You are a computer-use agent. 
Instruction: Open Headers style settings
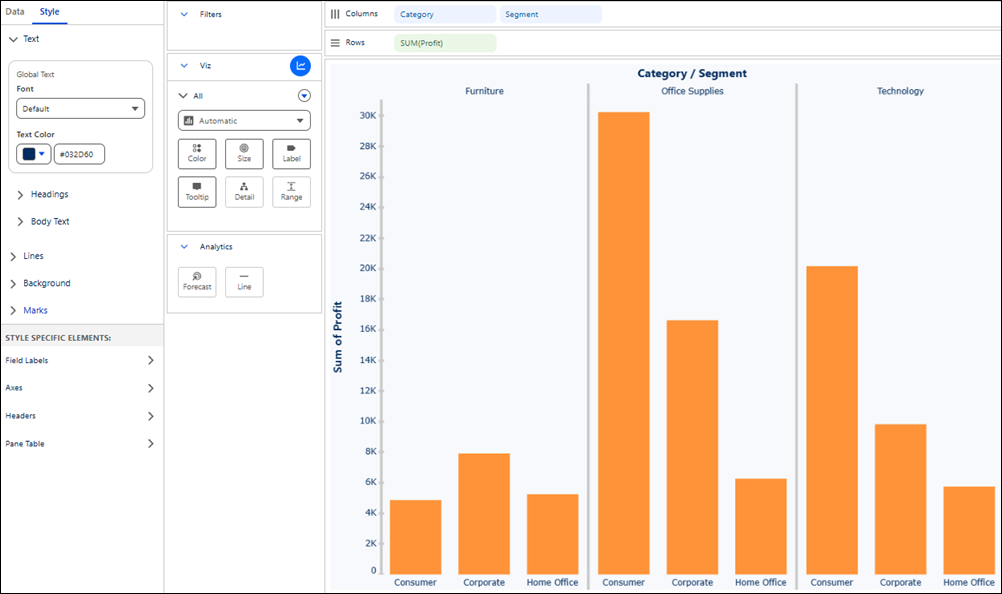[x=80, y=416]
